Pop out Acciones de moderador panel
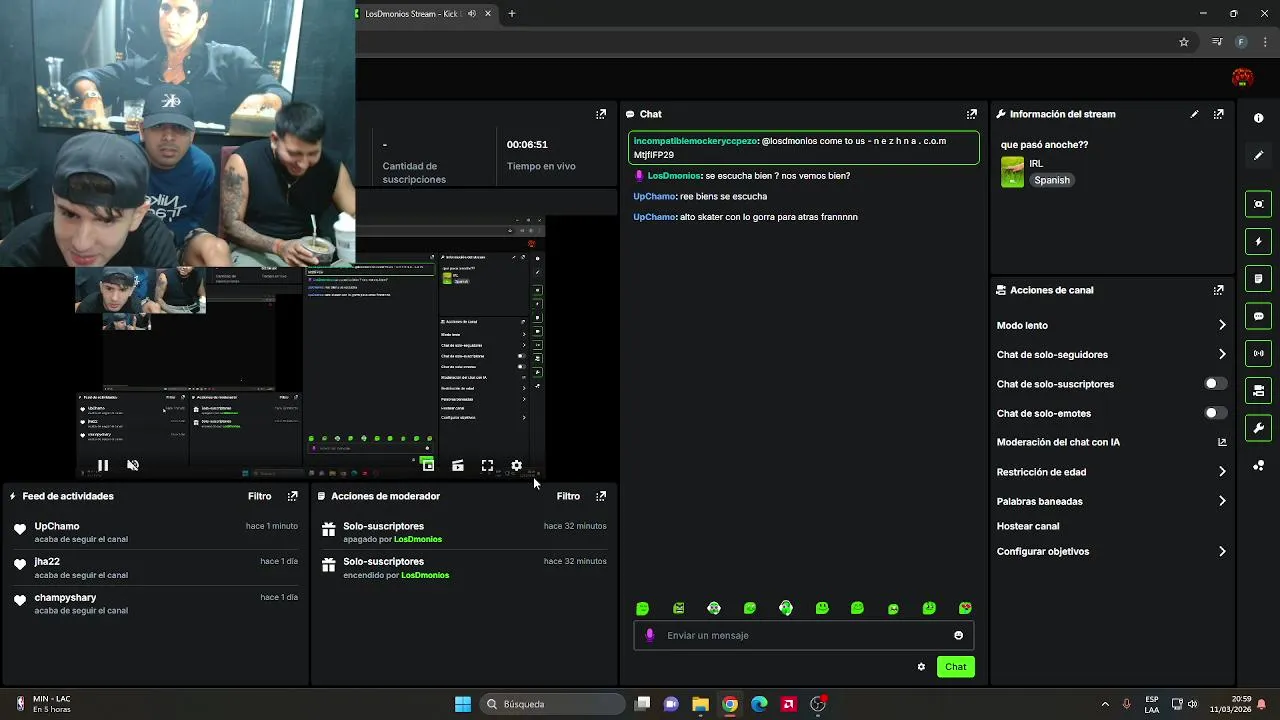Screen dimensions: 1280x720 pos(601,496)
